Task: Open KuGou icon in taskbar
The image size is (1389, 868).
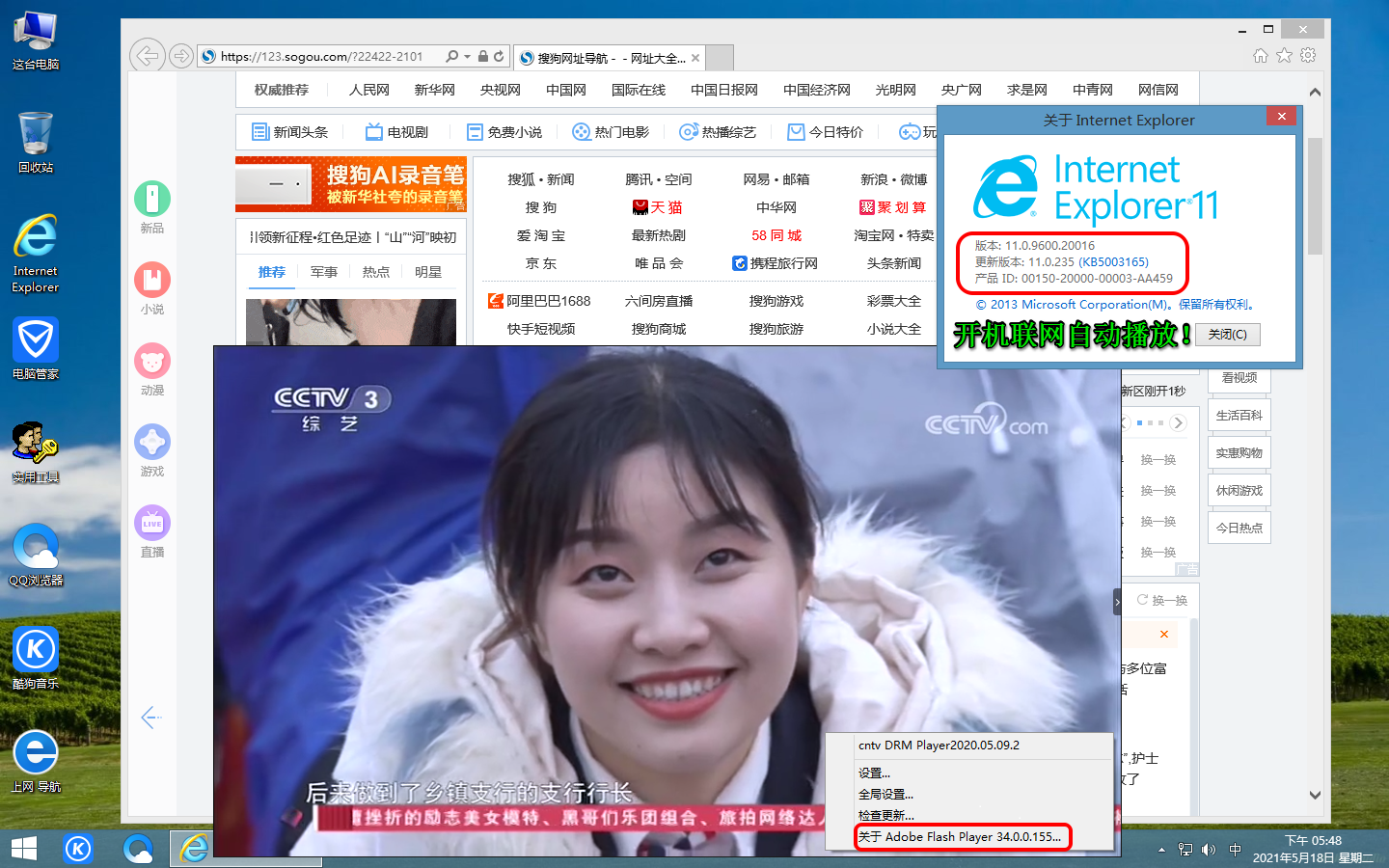Action: click(x=78, y=849)
